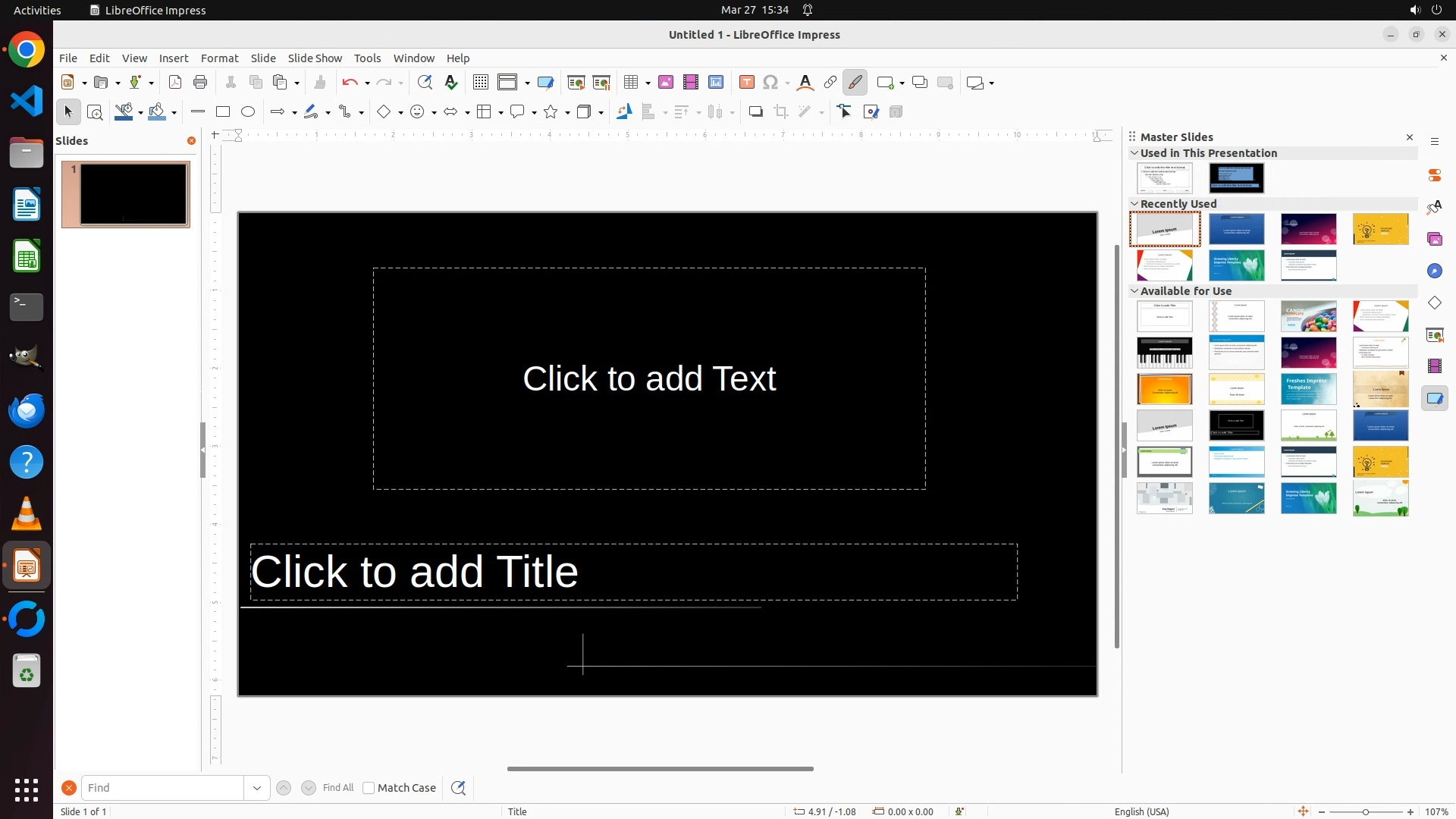Toggle Display Grid toolbar icon
1456x819 pixels.
point(481,83)
